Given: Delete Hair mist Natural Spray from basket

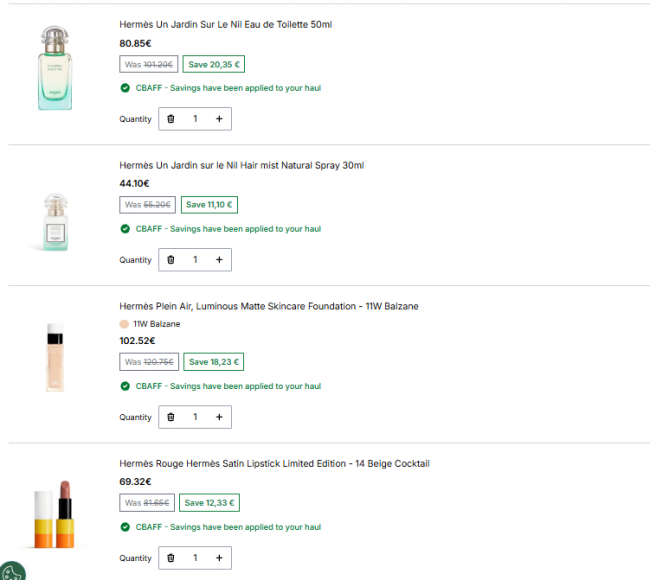Looking at the screenshot, I should tap(171, 260).
